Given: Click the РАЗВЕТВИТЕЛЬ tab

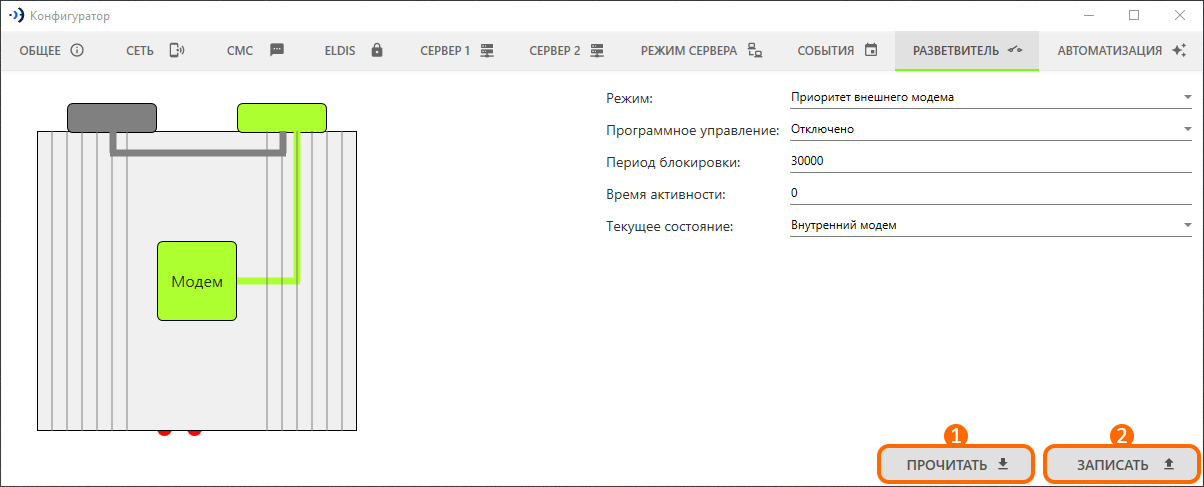Looking at the screenshot, I should pyautogui.click(x=967, y=50).
